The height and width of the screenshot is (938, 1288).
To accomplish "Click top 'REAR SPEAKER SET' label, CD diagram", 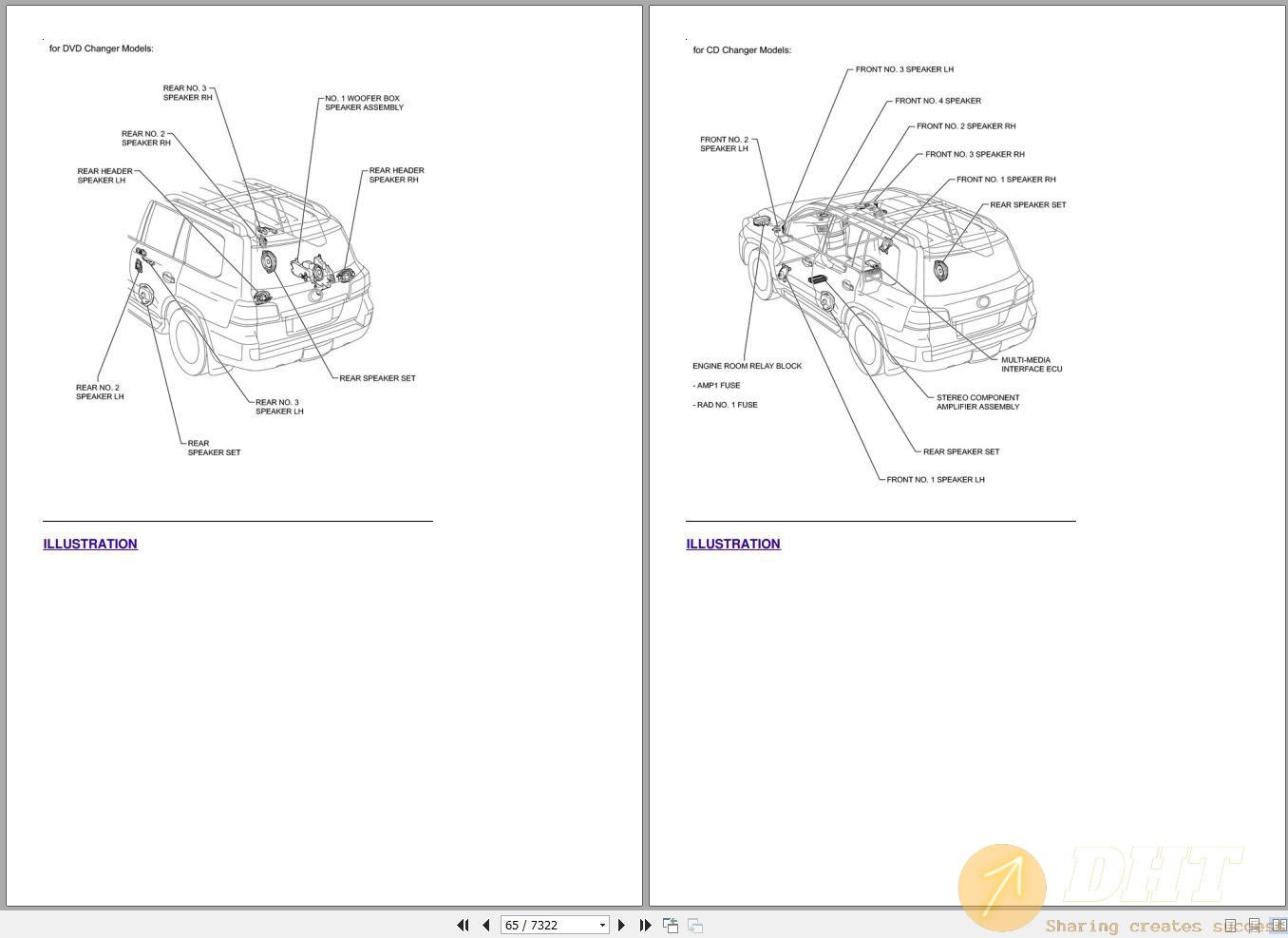I will point(1028,205).
